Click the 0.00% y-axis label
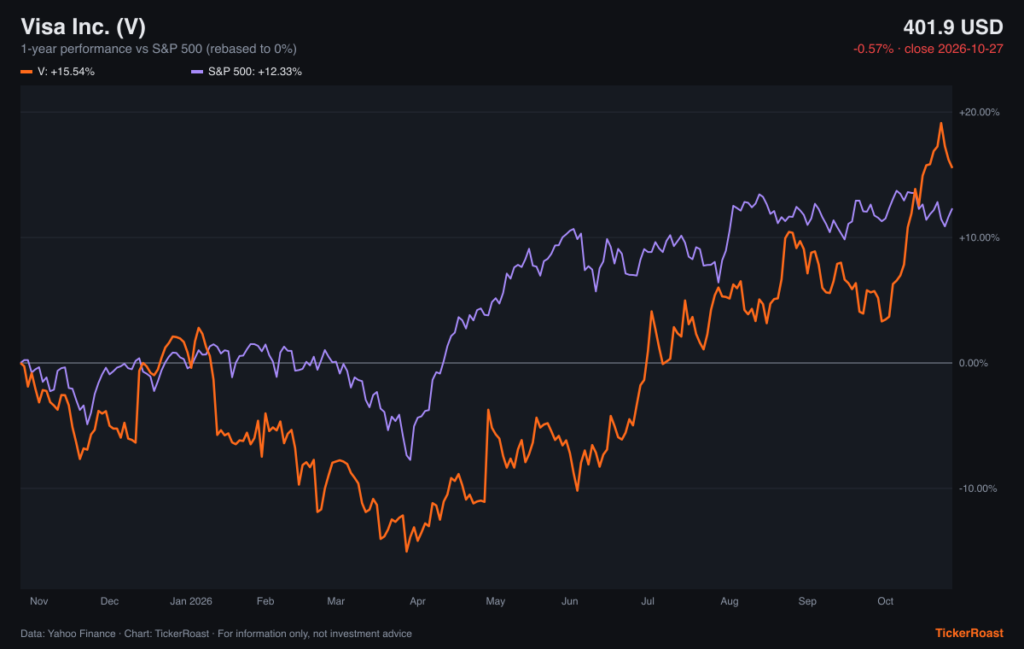Image resolution: width=1024 pixels, height=649 pixels. point(973,363)
